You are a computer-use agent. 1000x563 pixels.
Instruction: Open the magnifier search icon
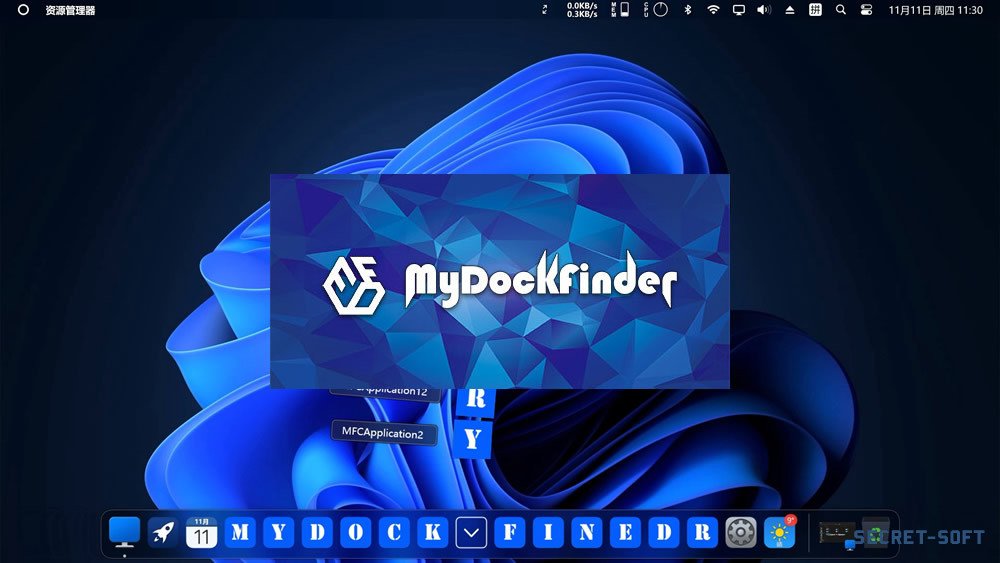coord(841,10)
